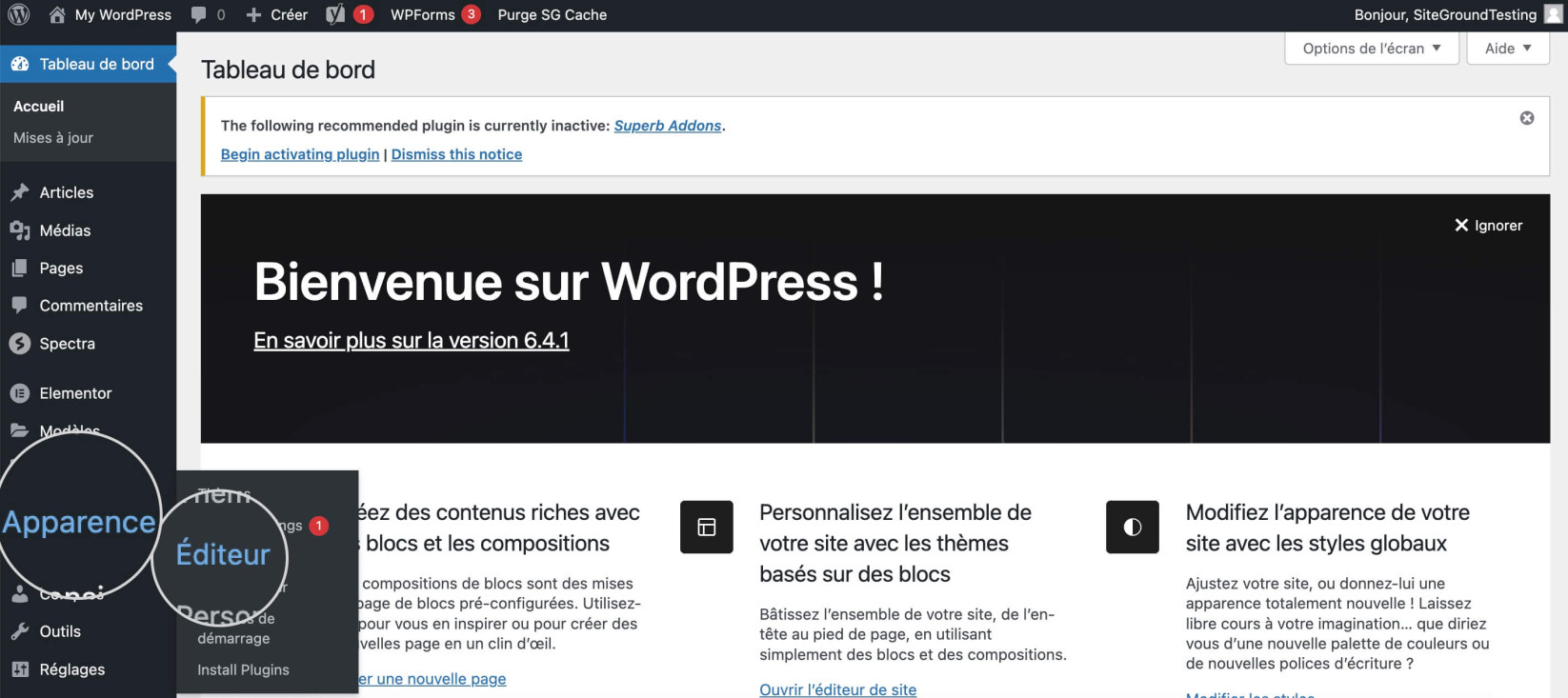This screenshot has width=1568, height=698.
Task: Click Begin activating plugin link
Action: click(300, 154)
